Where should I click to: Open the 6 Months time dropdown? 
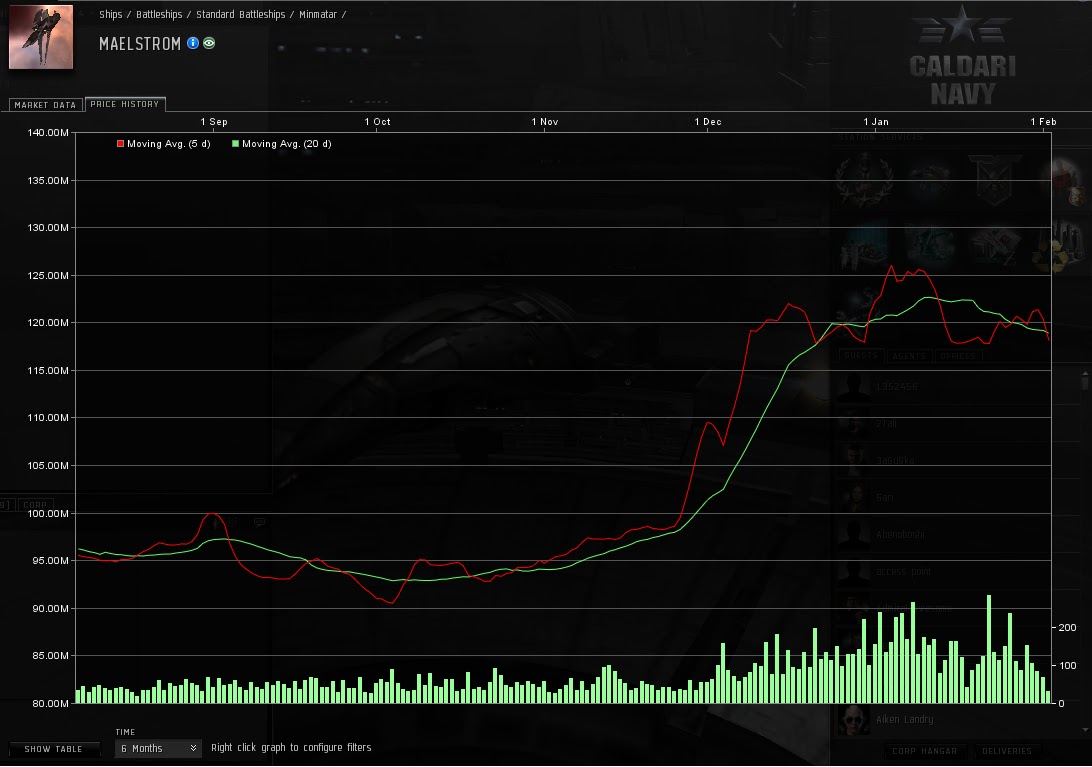[x=158, y=748]
